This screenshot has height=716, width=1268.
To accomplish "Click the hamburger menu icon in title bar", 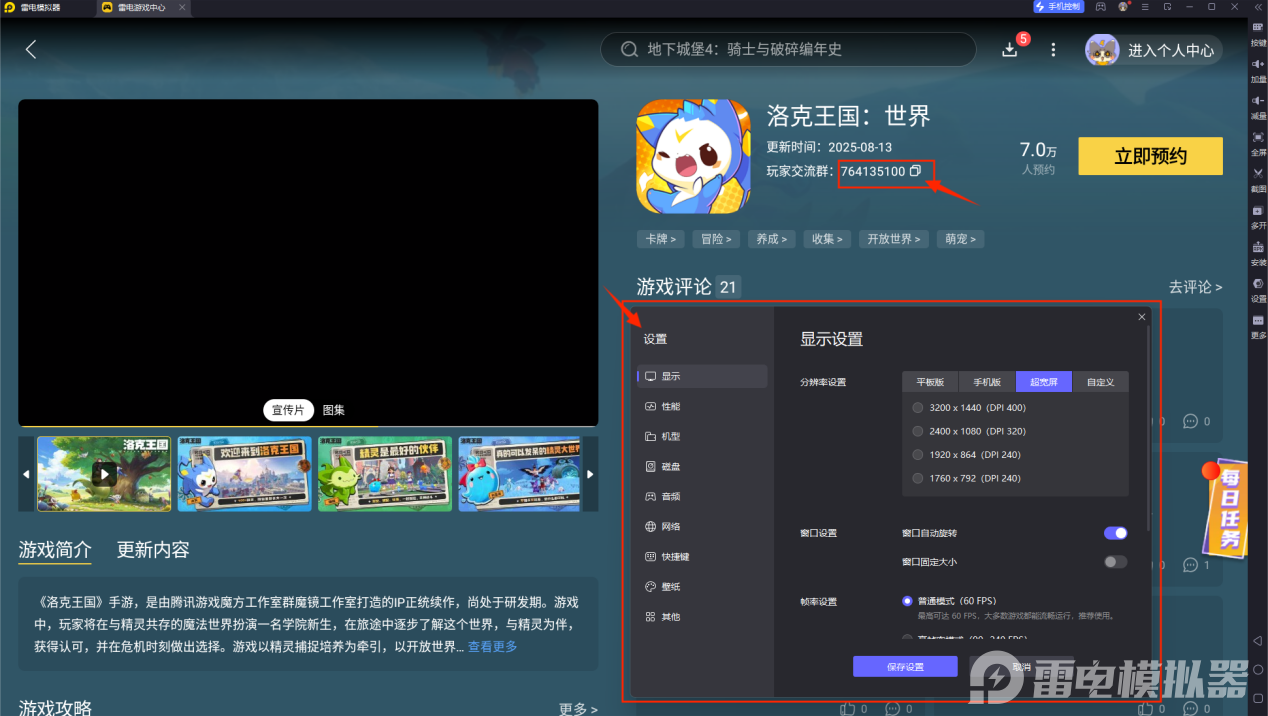I will [1145, 6].
